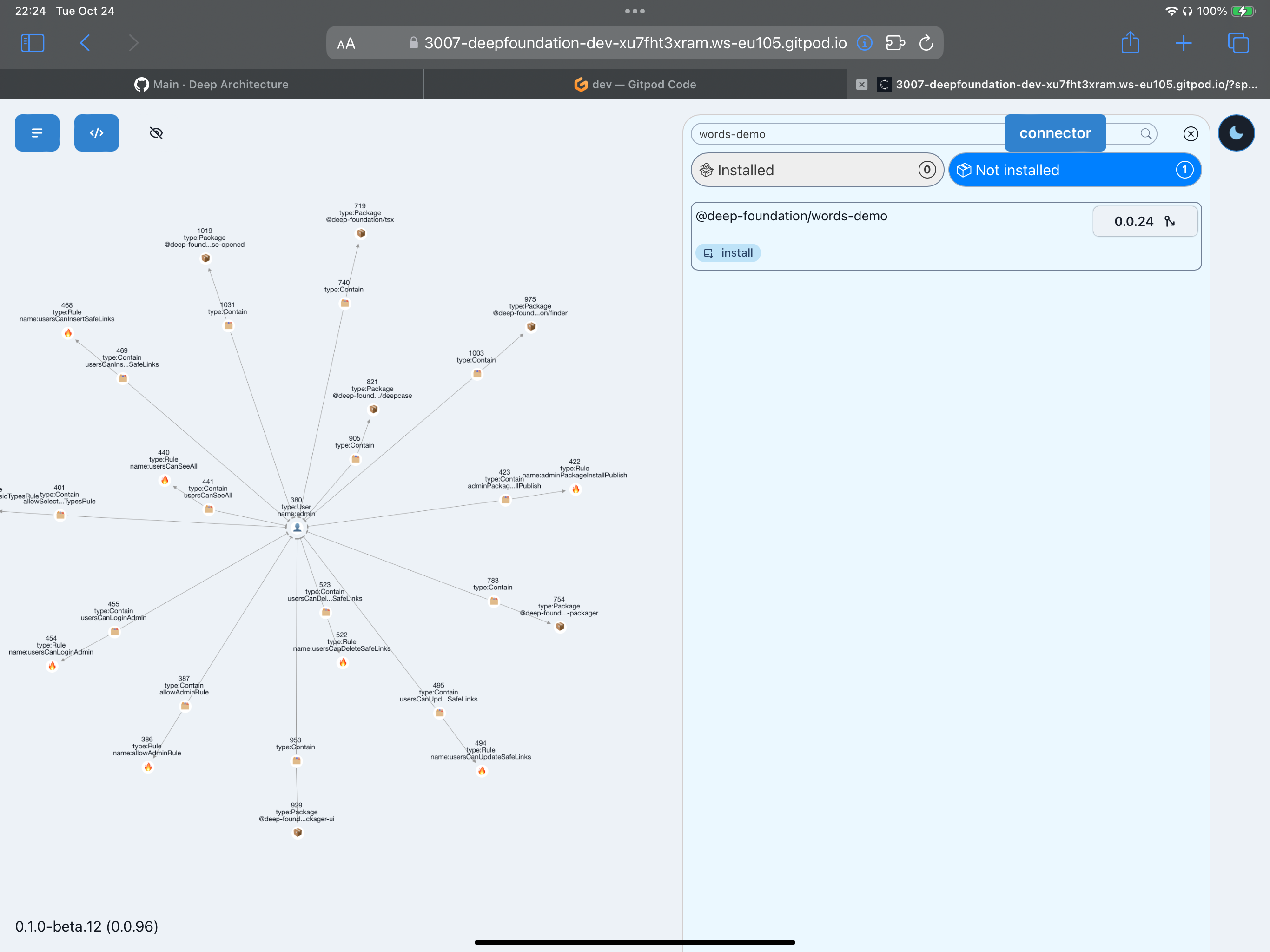Click the code brackets button

point(96,132)
